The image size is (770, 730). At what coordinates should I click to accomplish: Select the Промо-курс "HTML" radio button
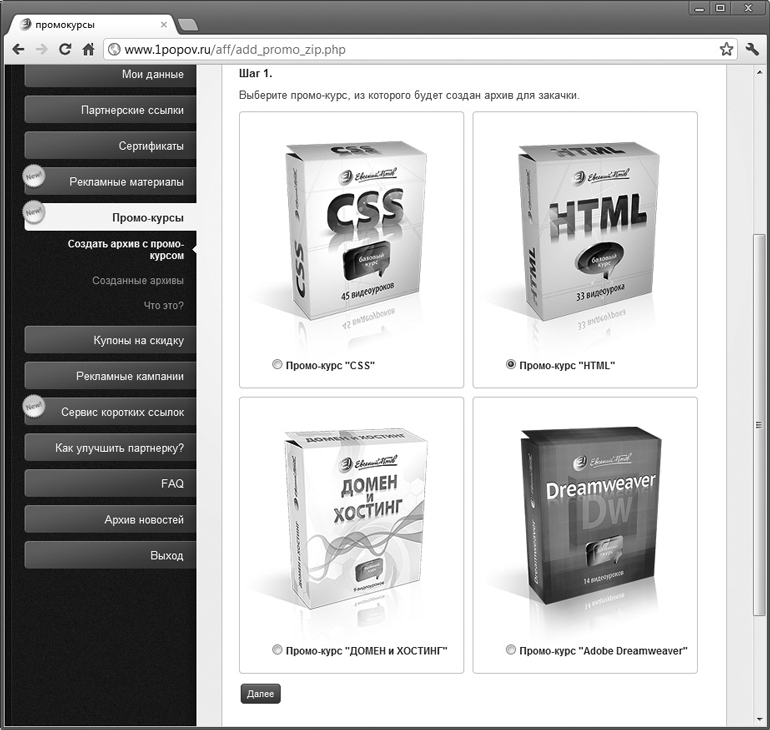[x=511, y=364]
